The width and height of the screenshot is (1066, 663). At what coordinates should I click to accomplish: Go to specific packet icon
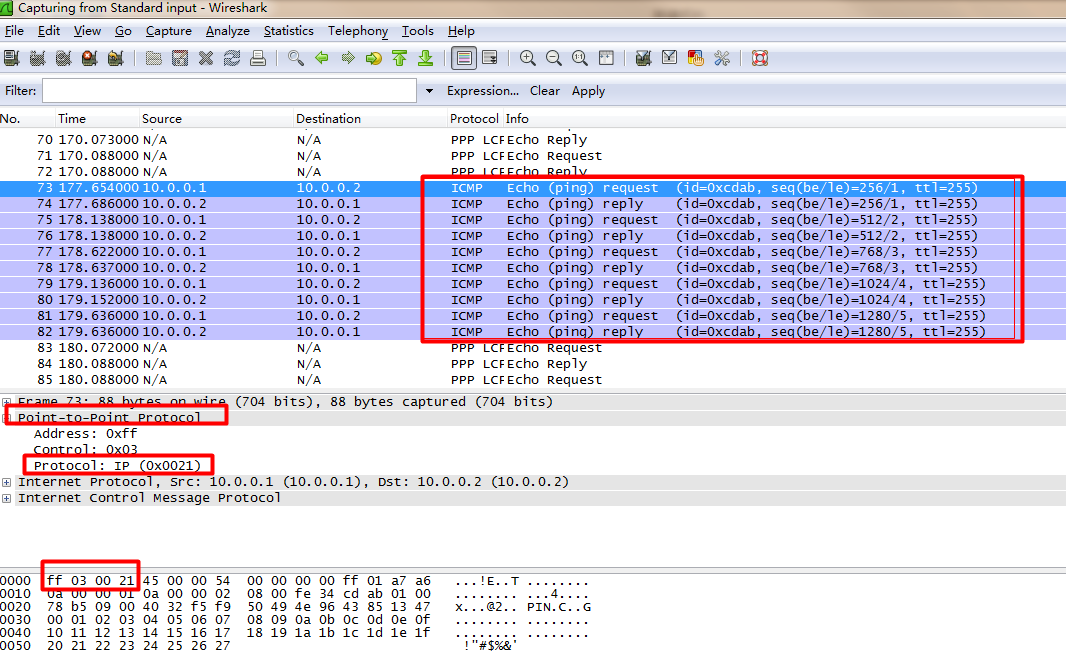coord(373,58)
